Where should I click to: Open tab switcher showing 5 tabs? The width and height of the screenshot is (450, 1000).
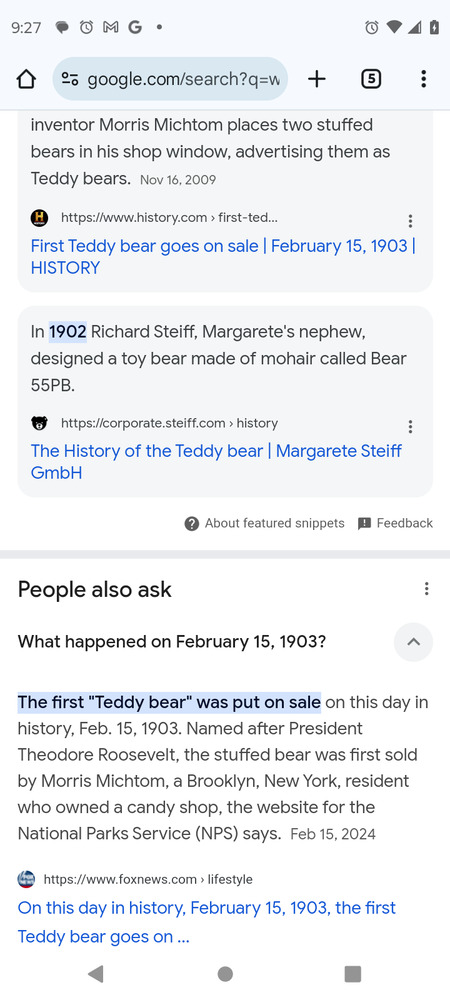point(371,79)
